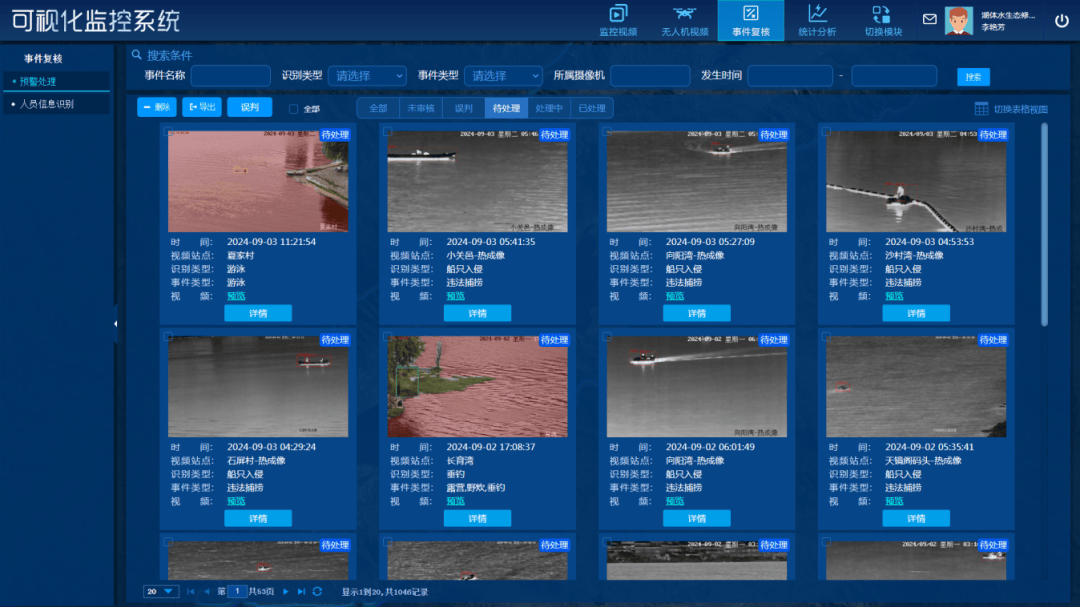Viewport: 1080px width, 607px height.
Task: Open the 夏家村 red lake thumbnail
Action: pyautogui.click(x=258, y=181)
